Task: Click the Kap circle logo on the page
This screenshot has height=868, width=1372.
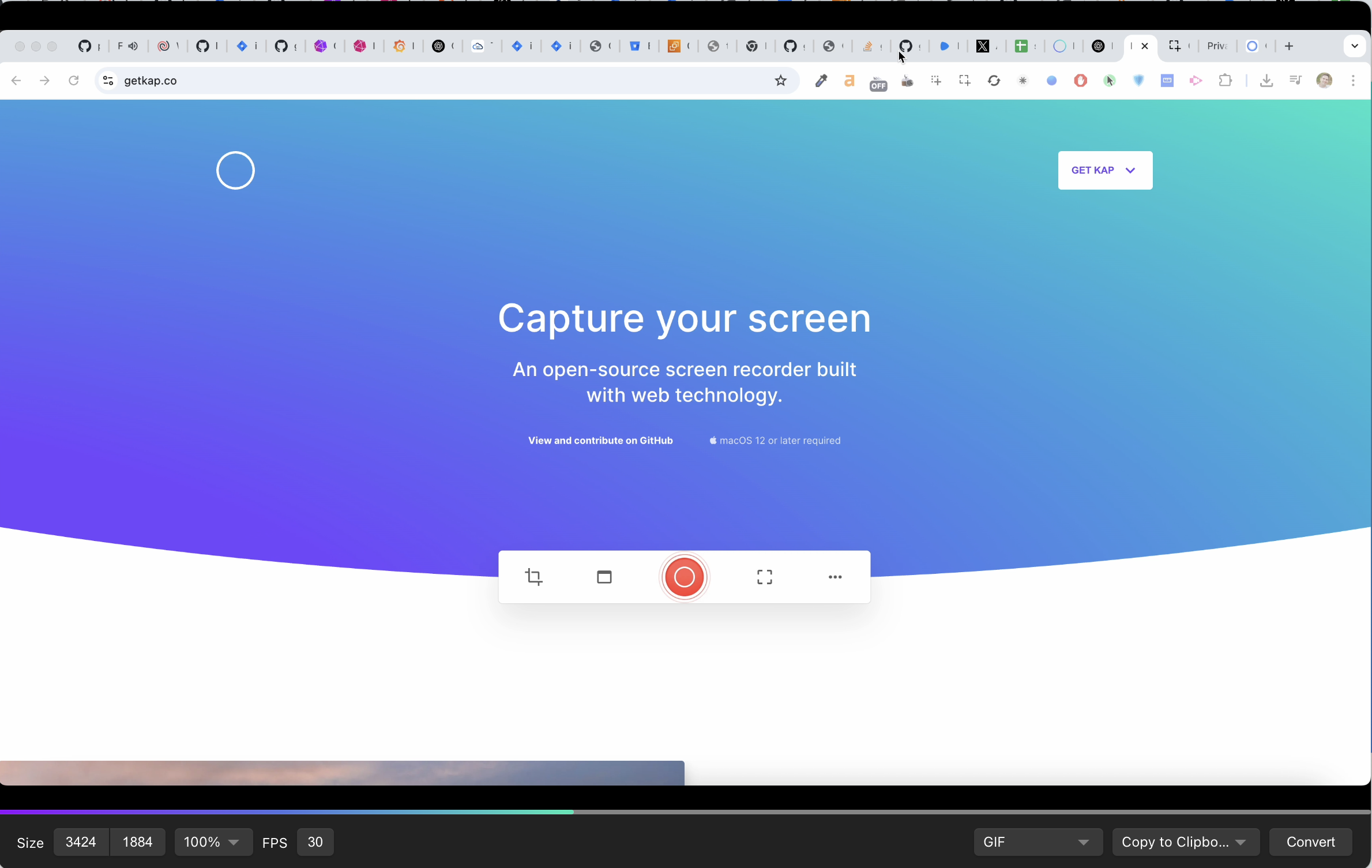Action: (x=235, y=170)
